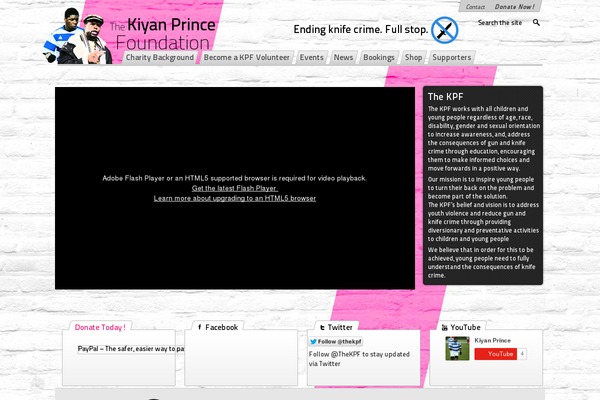Click 'Ending knife crime. Full stop.' slogan
The height and width of the screenshot is (400, 600).
pyautogui.click(x=360, y=29)
